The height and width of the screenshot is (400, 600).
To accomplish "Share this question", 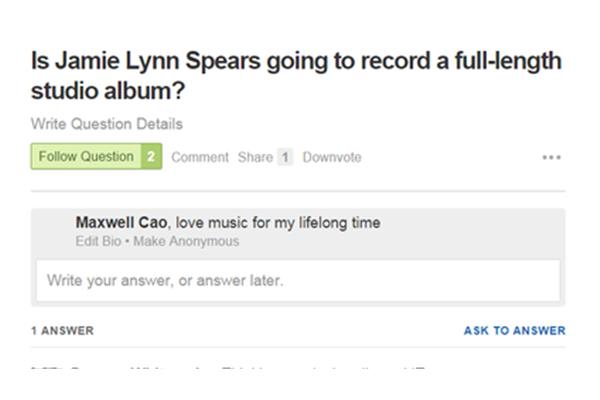I will (x=255, y=157).
